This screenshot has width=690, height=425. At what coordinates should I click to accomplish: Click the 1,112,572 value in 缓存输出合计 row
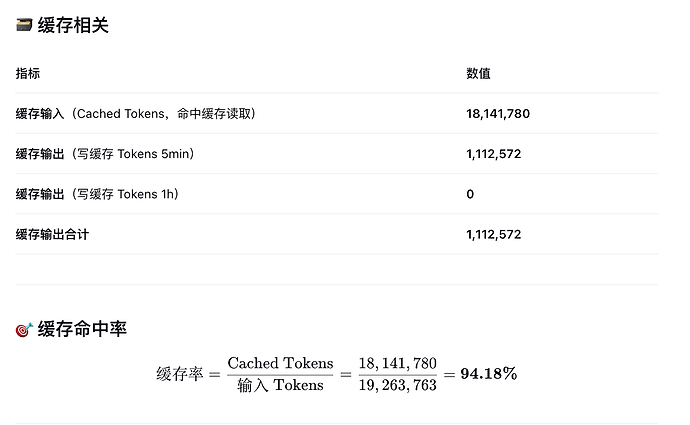point(494,234)
